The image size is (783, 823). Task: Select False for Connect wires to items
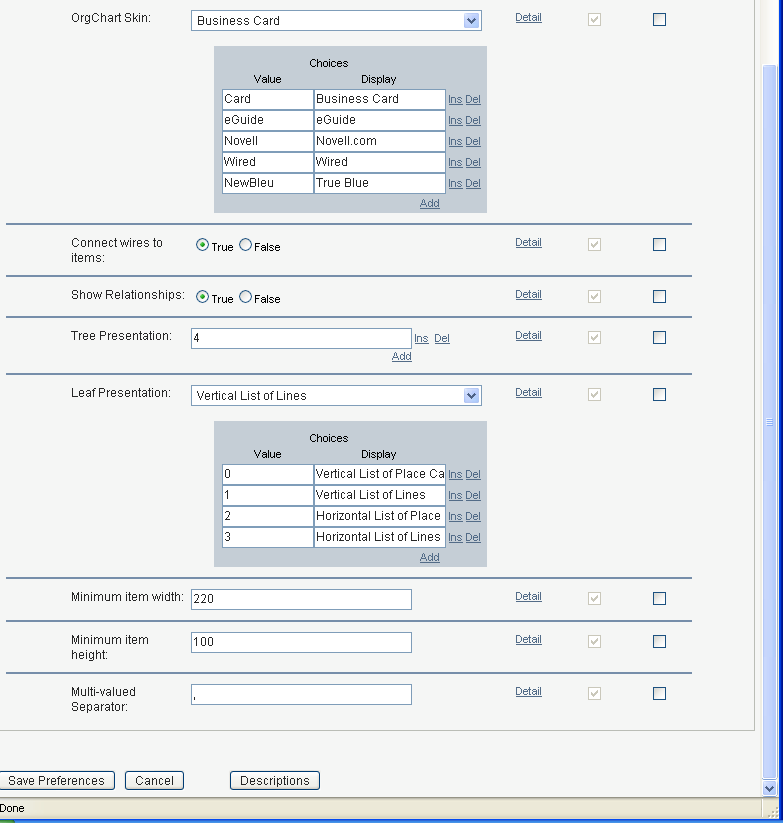pyautogui.click(x=245, y=245)
